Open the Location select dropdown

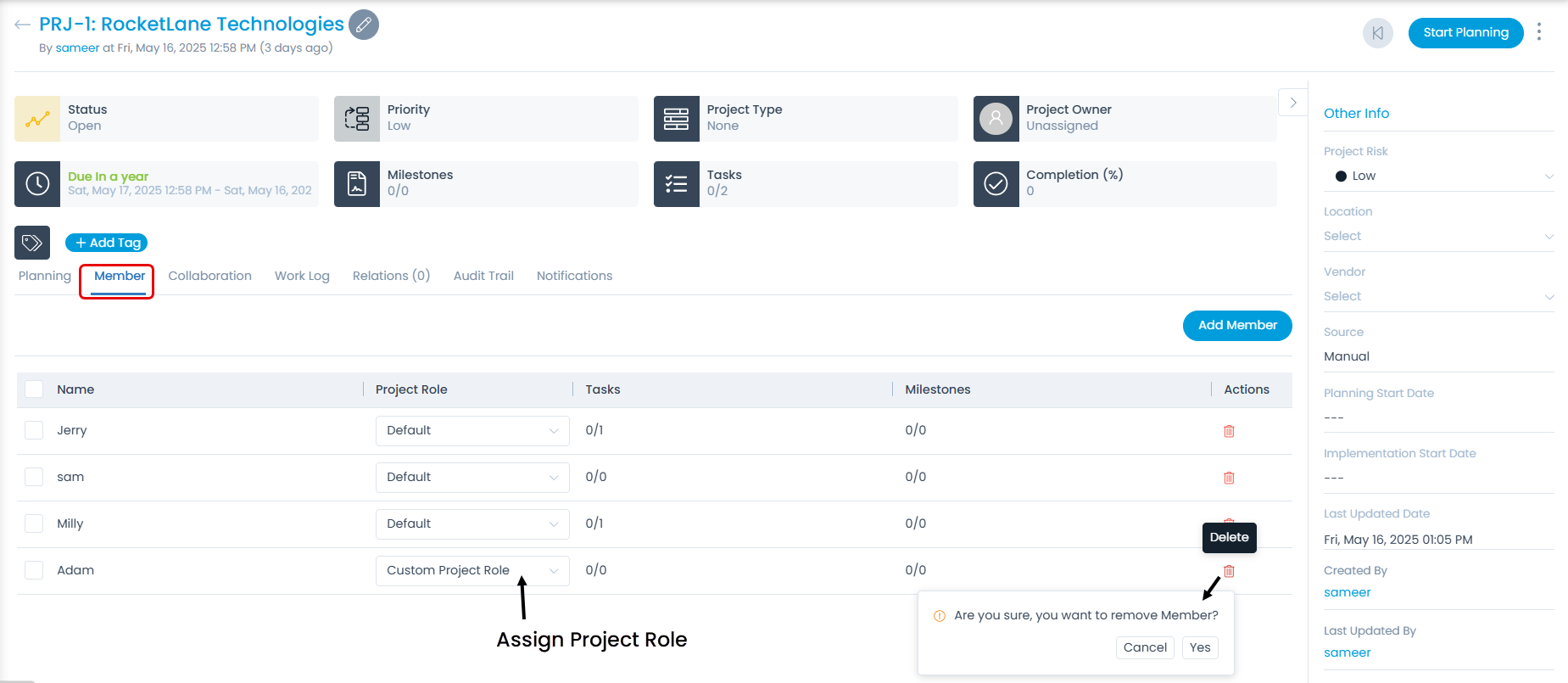click(1438, 236)
